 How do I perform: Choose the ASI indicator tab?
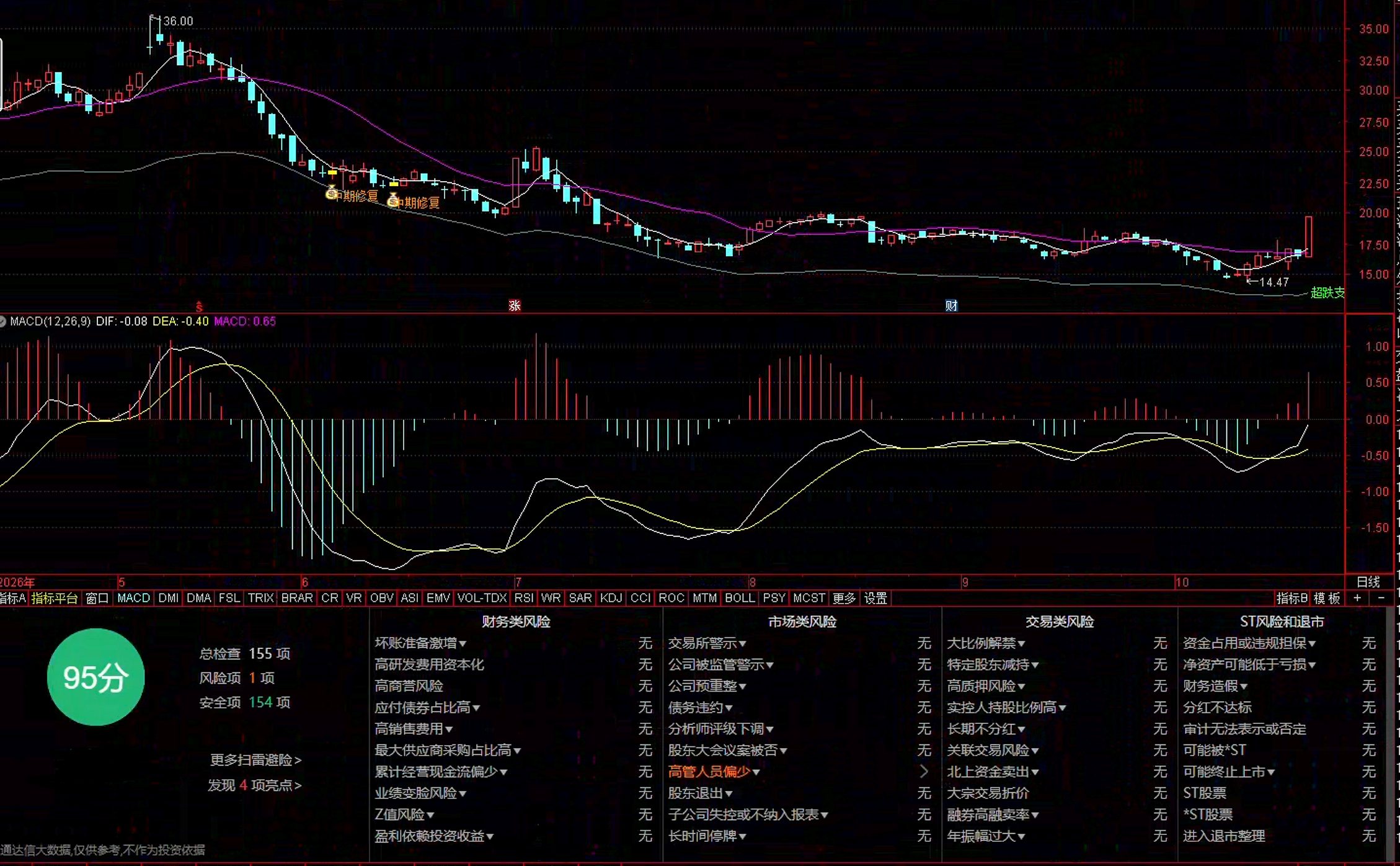(409, 598)
